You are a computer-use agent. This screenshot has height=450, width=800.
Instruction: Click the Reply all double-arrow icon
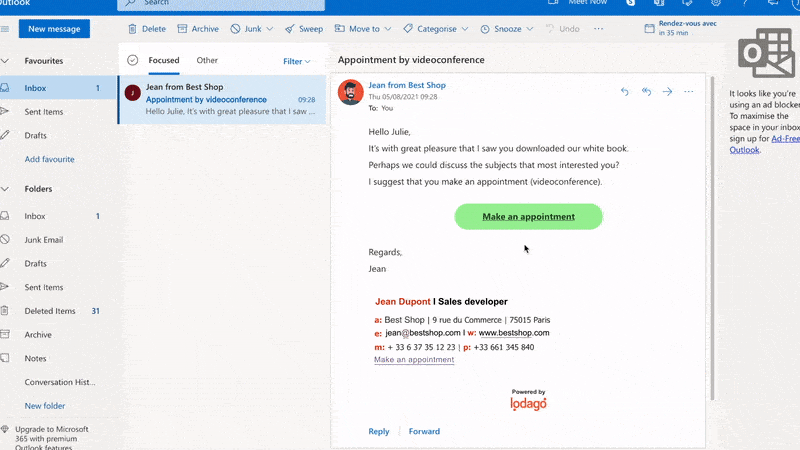coord(646,91)
